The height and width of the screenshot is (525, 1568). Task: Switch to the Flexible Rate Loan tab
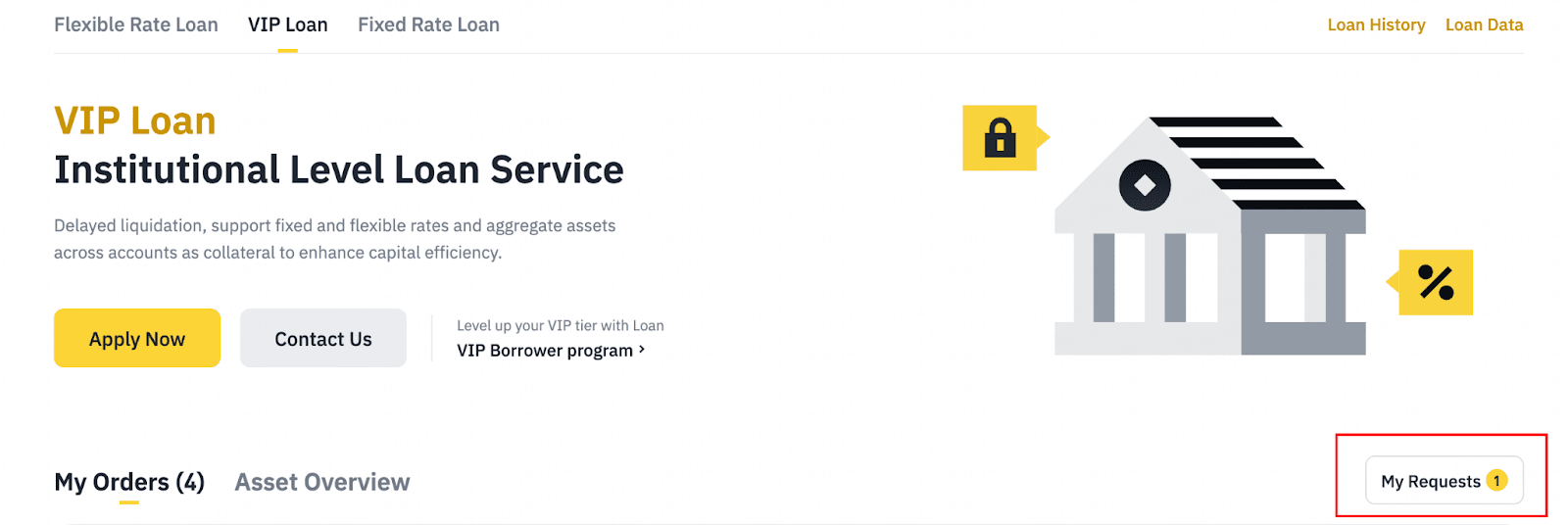[x=136, y=24]
